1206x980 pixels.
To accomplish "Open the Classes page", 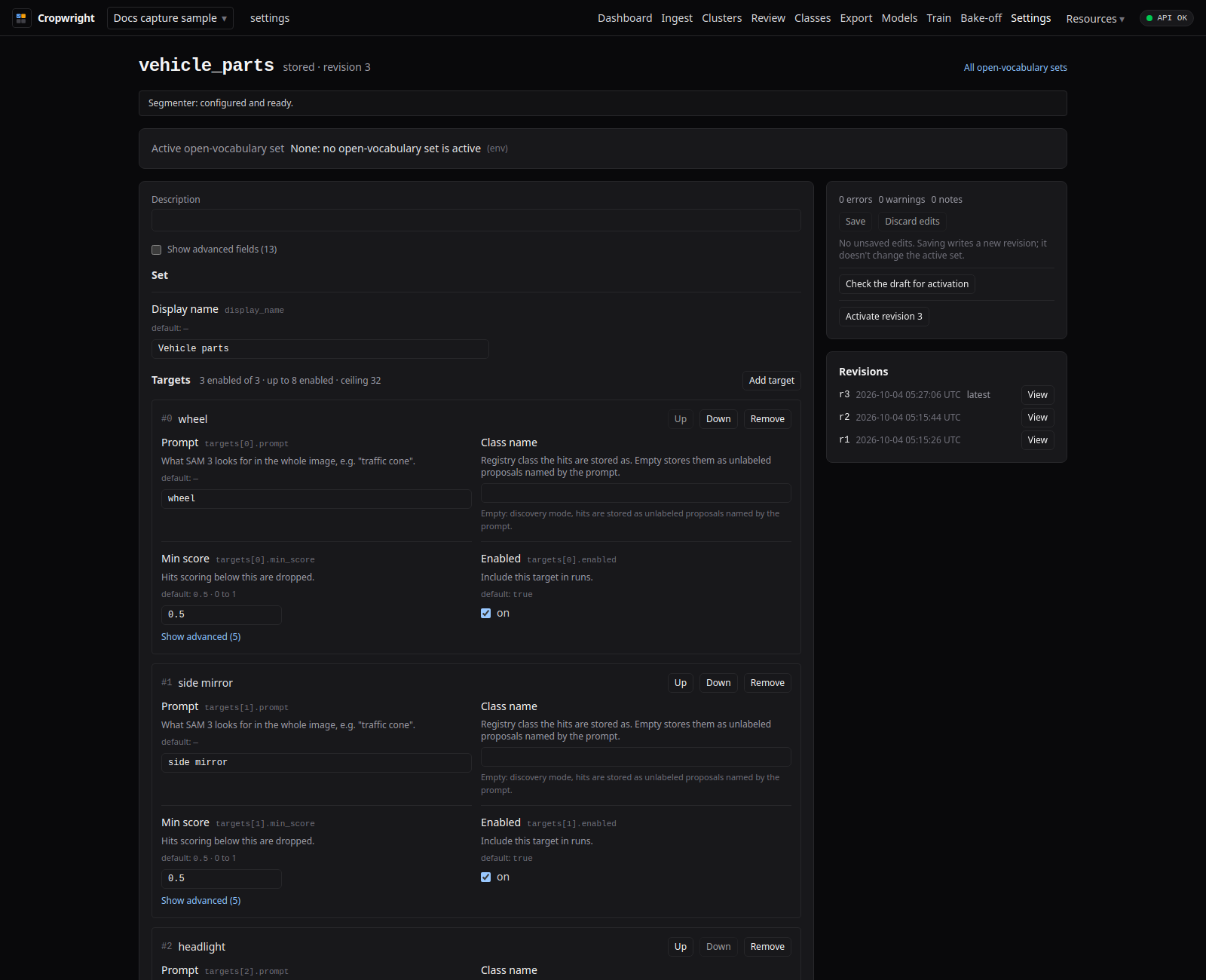I will (813, 18).
